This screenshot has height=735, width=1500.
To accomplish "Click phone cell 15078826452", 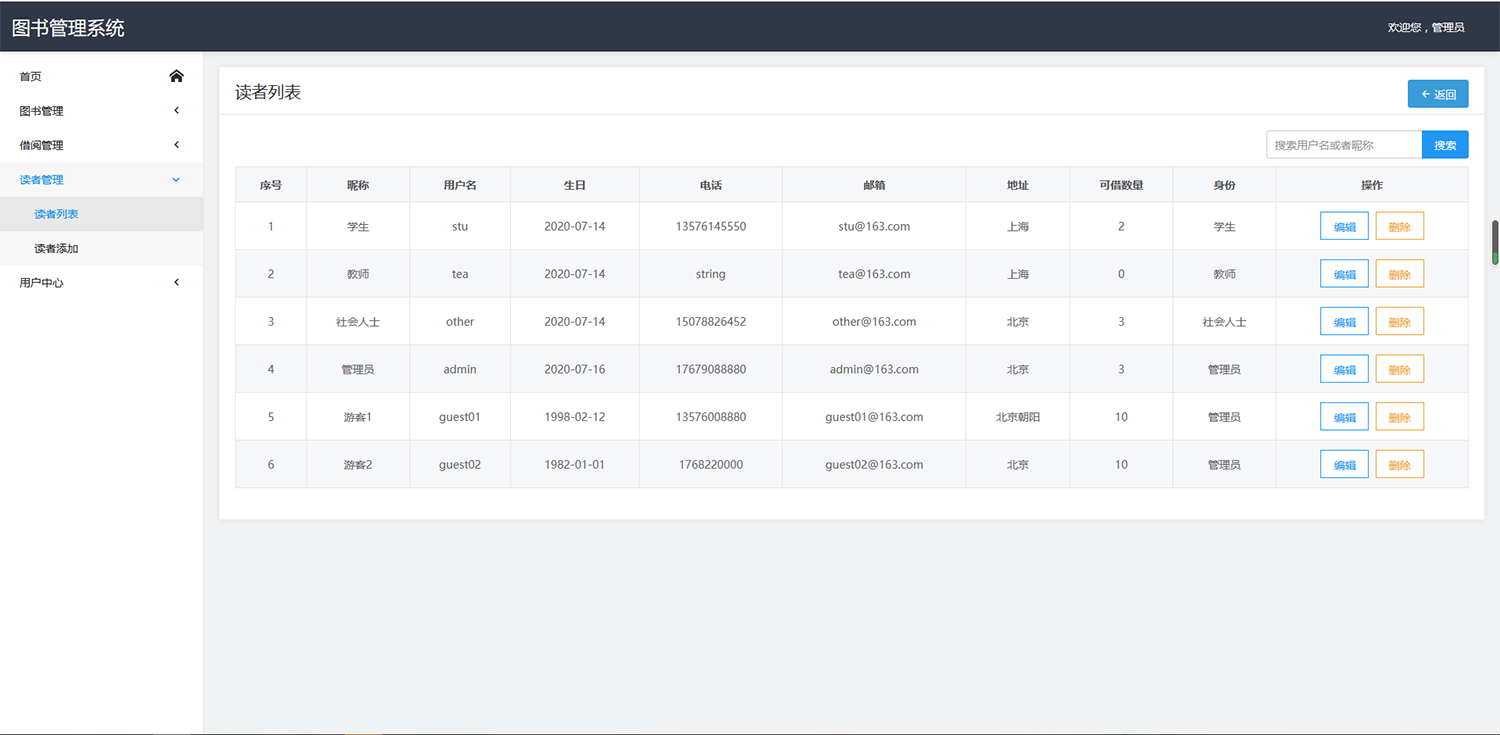I will pos(711,322).
